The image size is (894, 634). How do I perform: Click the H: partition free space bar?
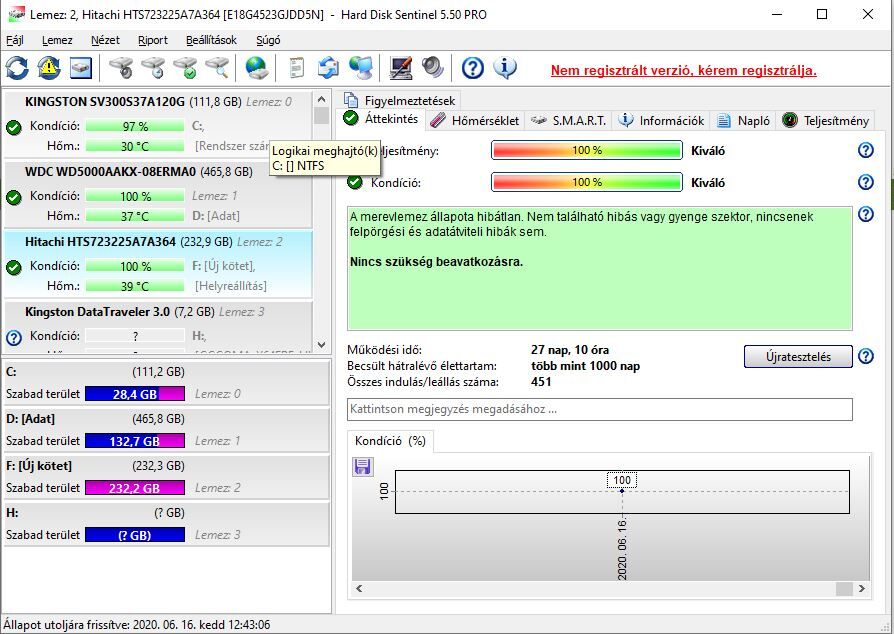[135, 535]
